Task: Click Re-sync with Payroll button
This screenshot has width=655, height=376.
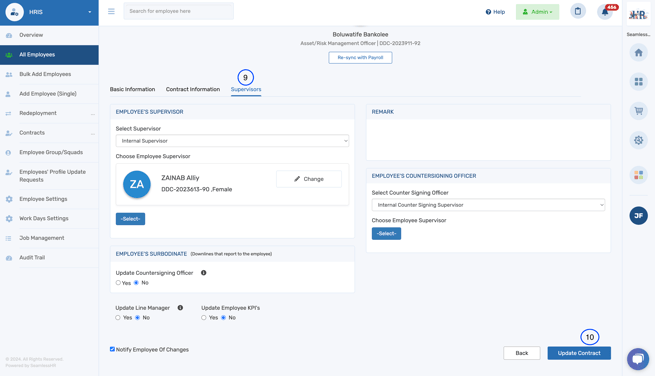Action: pyautogui.click(x=360, y=58)
